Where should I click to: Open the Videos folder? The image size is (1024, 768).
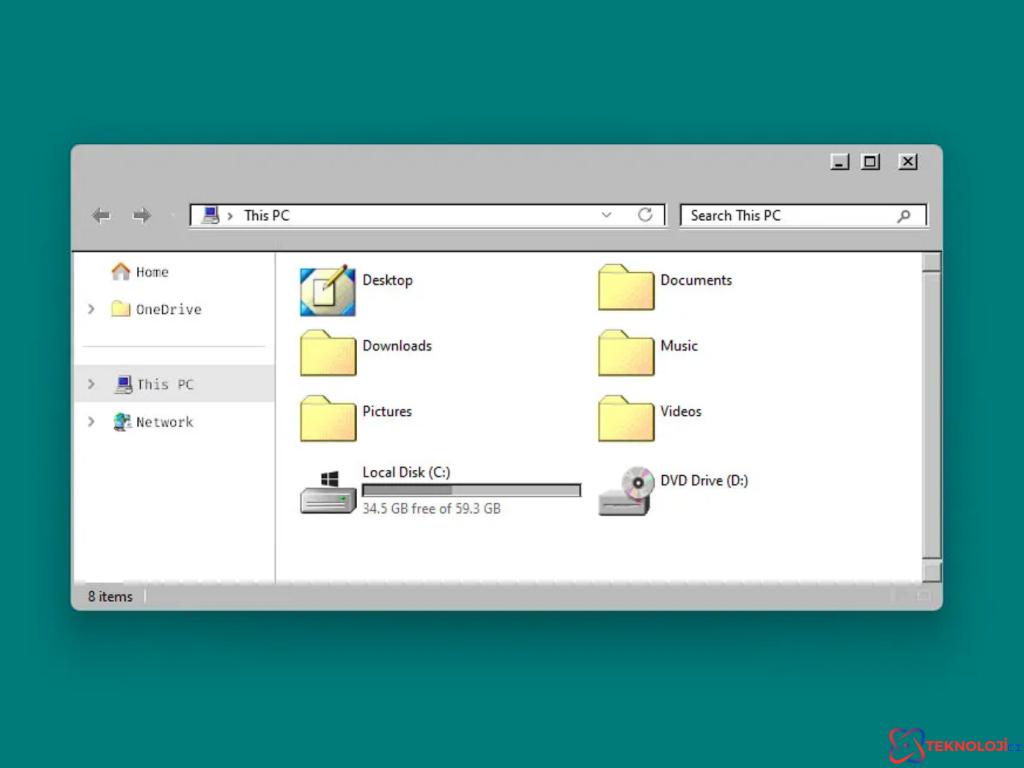coord(624,419)
